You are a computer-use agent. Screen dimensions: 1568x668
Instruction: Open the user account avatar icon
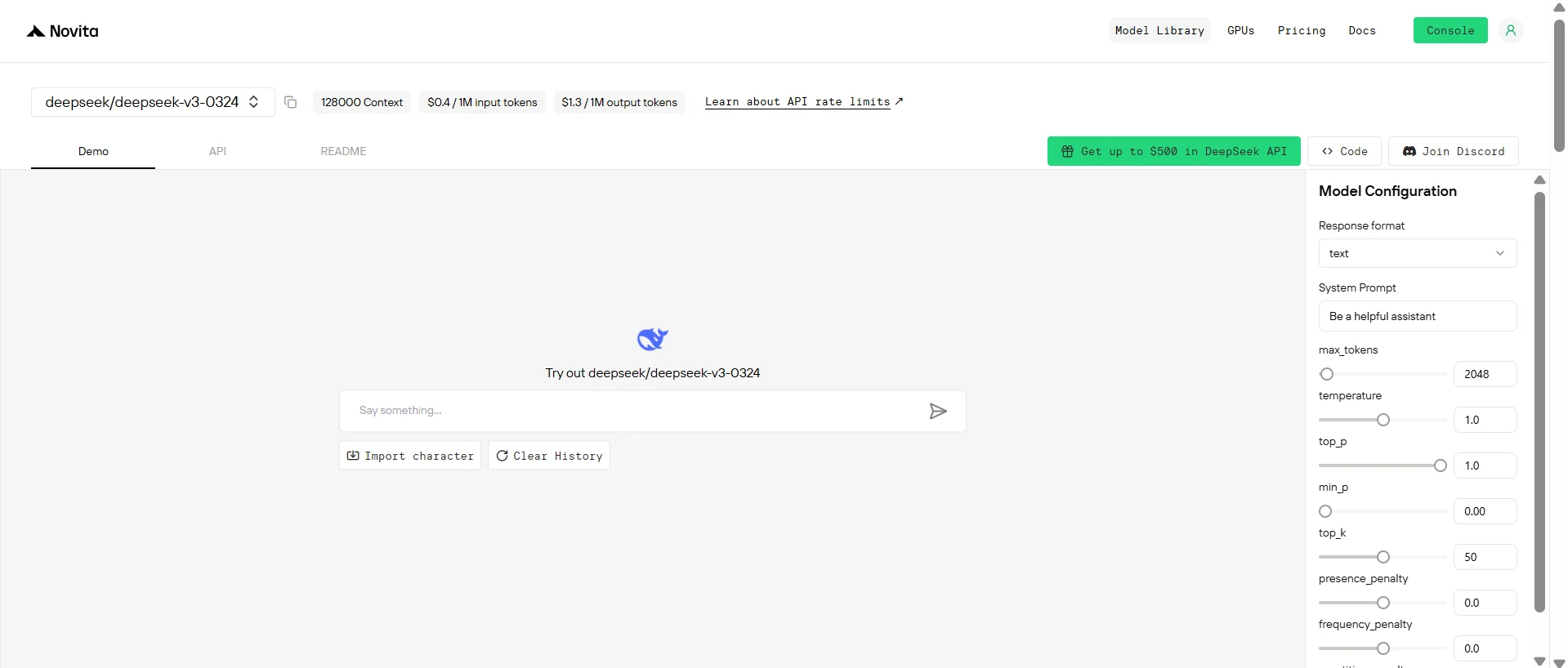click(x=1511, y=30)
